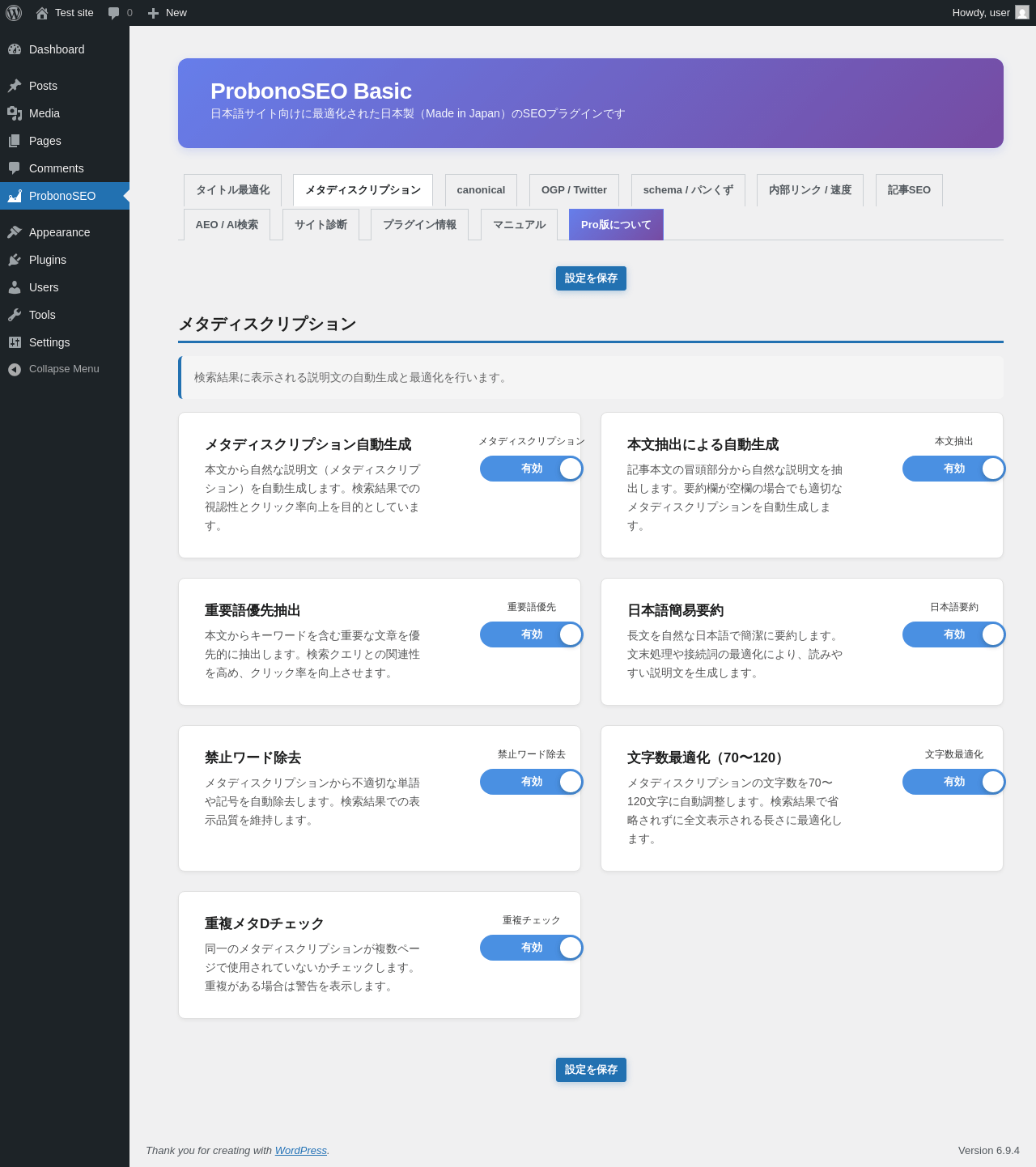Toggle the 本文抽出 switch off
Image resolution: width=1036 pixels, height=1167 pixels.
pyautogui.click(x=954, y=469)
